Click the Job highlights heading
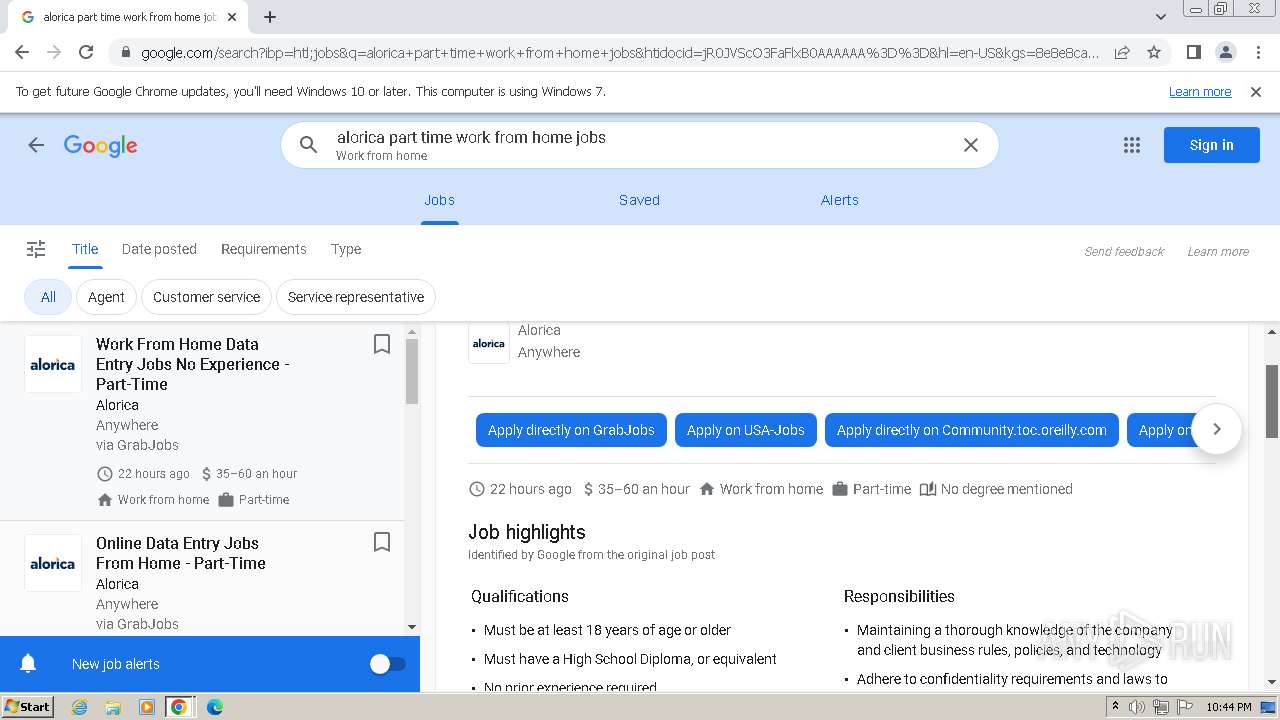The height and width of the screenshot is (720, 1280). (527, 532)
